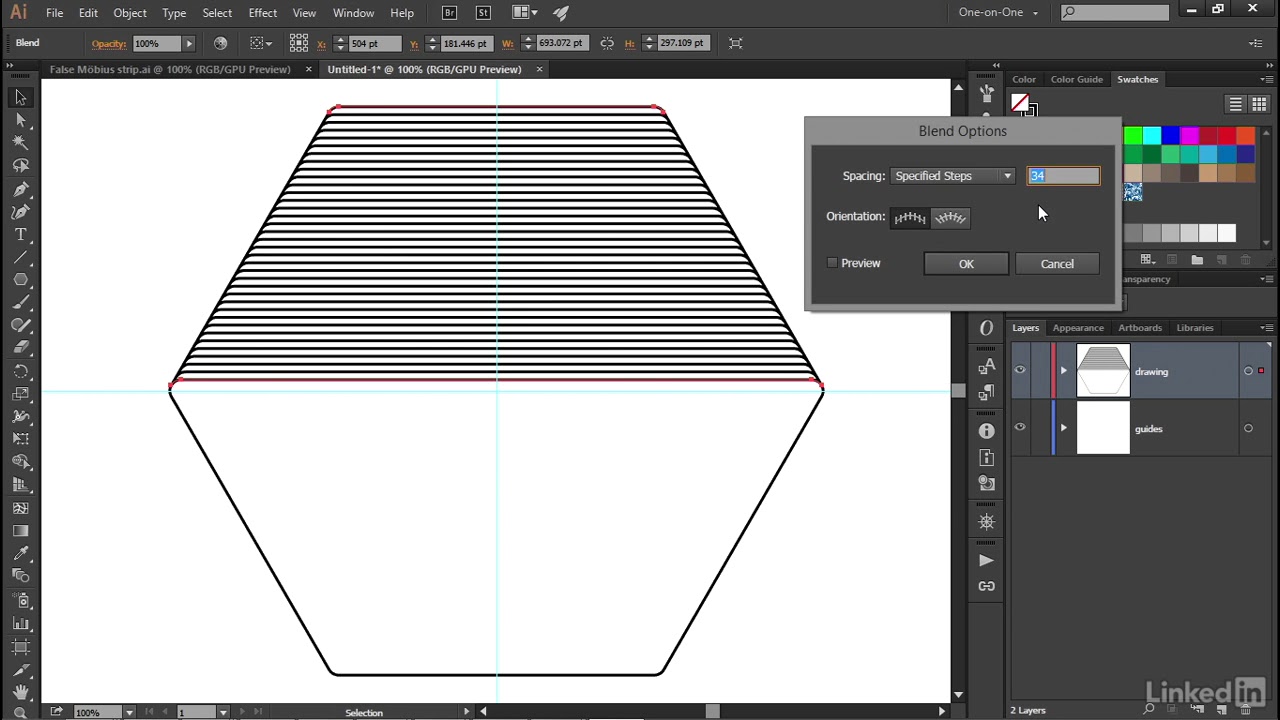Click the Transform reference point icon
The height and width of the screenshot is (720, 1280).
click(x=298, y=43)
